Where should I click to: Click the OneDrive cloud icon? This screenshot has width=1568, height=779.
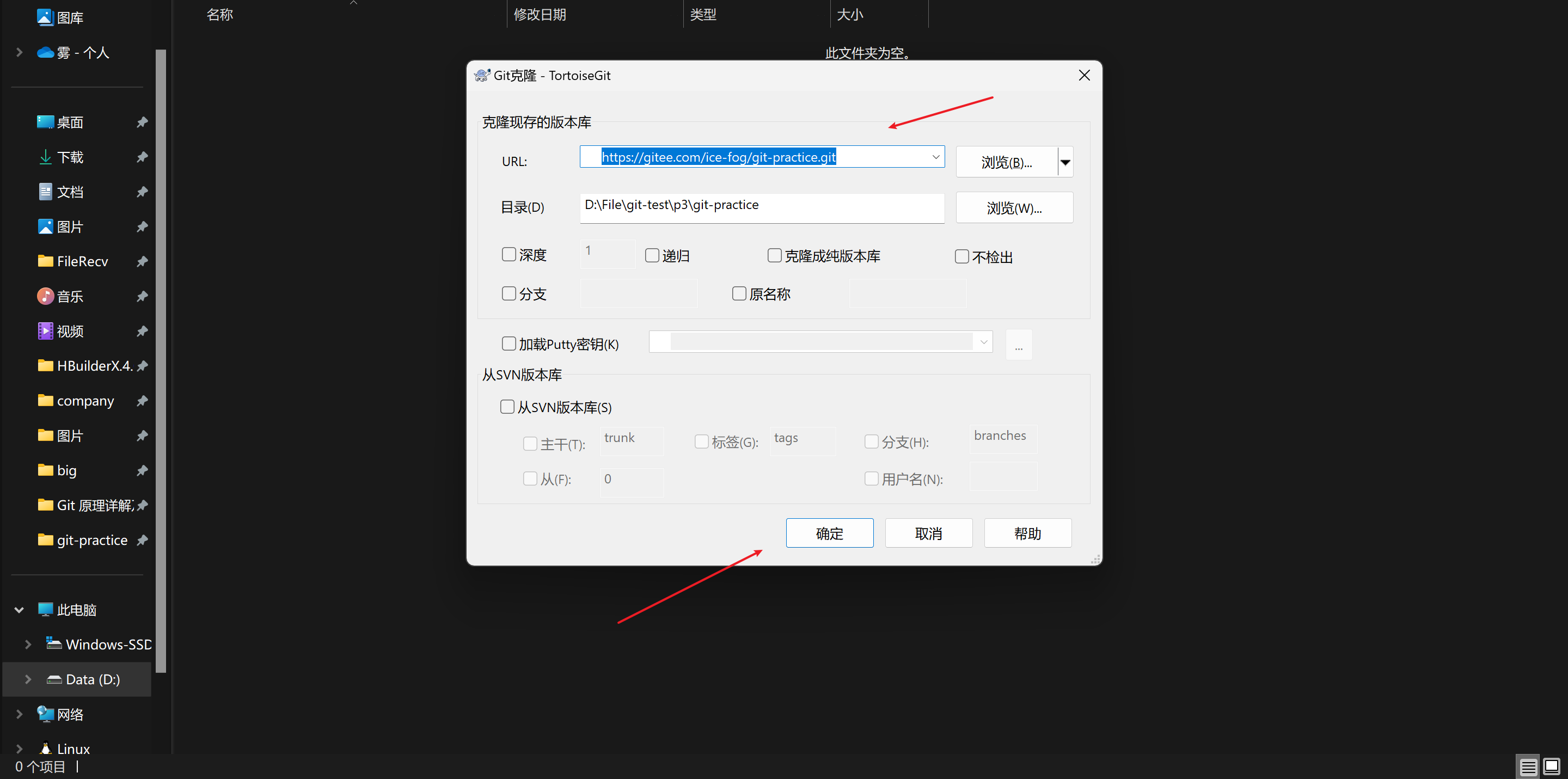[x=45, y=52]
